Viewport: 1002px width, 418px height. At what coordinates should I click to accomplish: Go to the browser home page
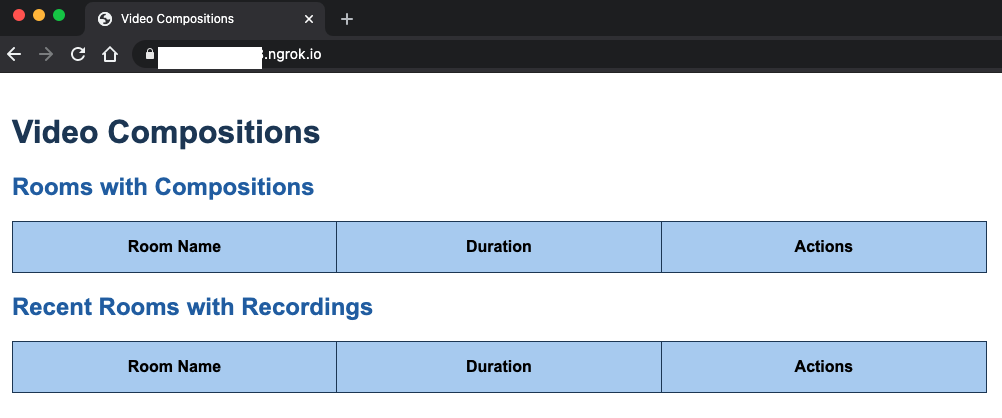point(110,54)
